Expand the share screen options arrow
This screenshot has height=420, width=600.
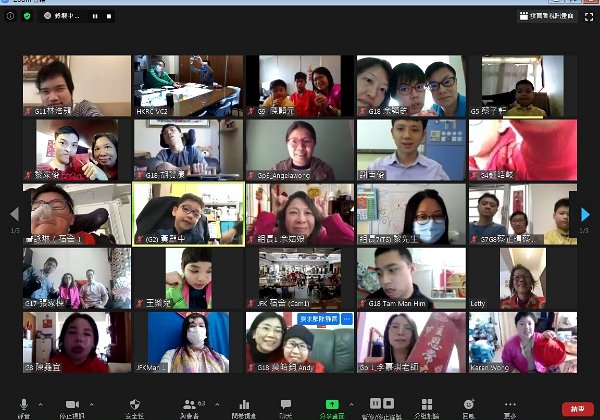coord(351,404)
